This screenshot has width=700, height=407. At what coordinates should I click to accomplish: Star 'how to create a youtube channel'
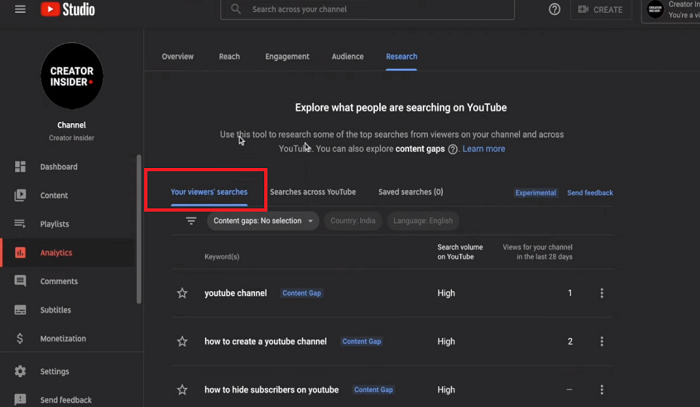click(182, 342)
